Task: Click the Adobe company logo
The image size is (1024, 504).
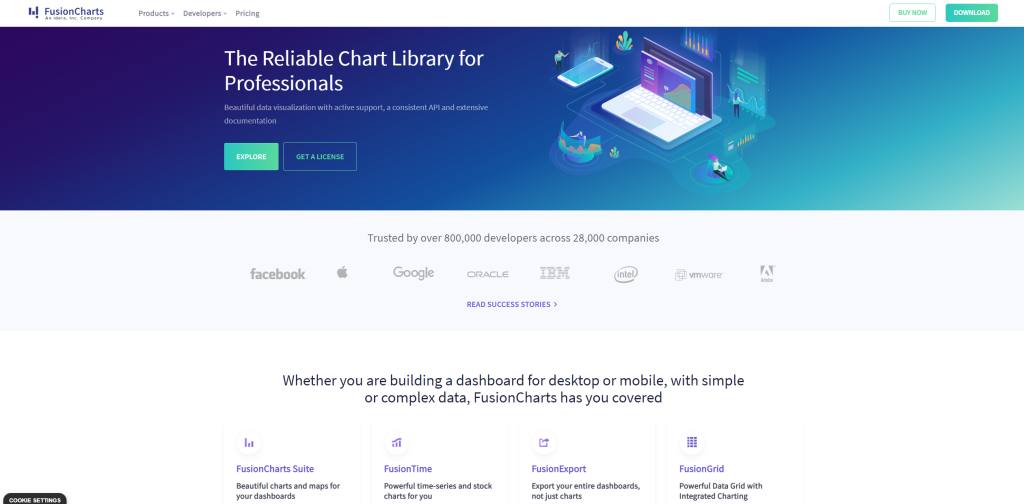Action: coord(767,274)
